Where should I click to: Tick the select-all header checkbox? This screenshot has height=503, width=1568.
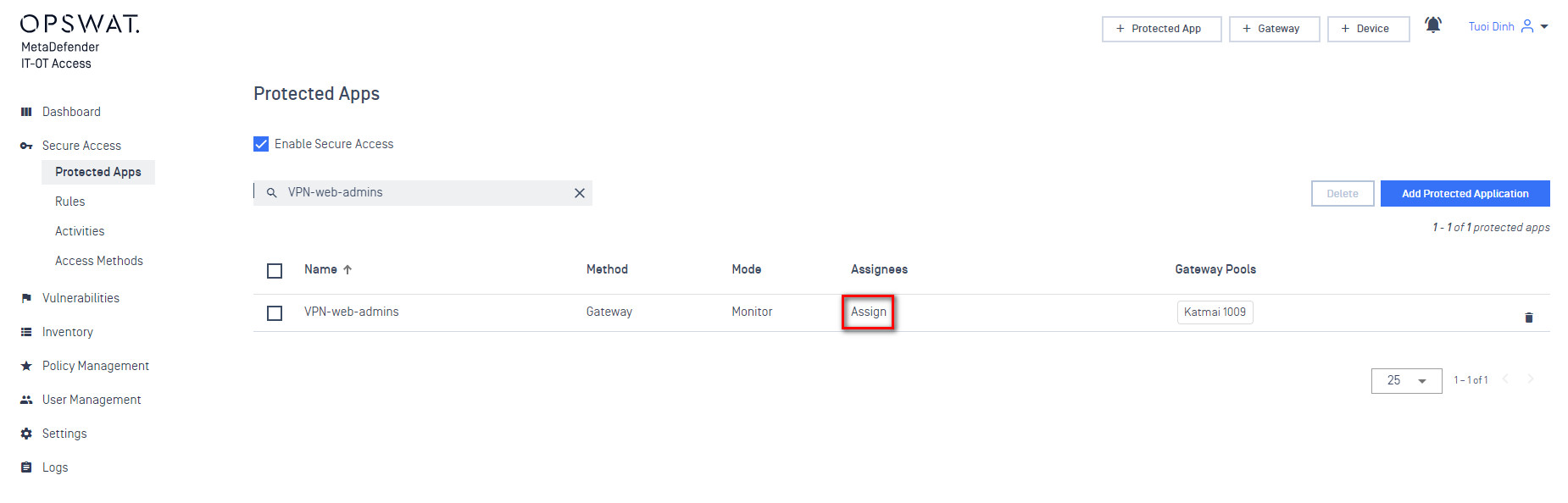point(275,271)
